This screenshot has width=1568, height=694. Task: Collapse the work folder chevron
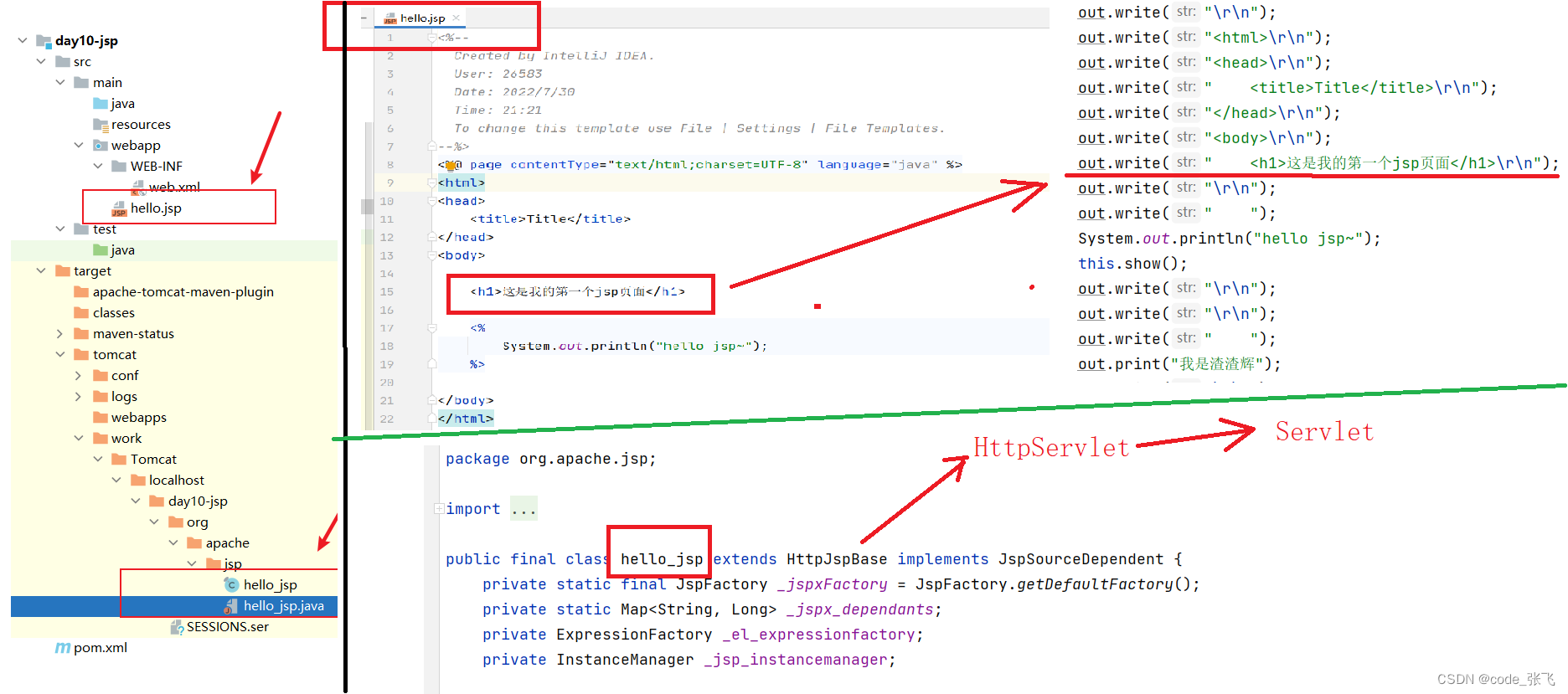(x=79, y=439)
